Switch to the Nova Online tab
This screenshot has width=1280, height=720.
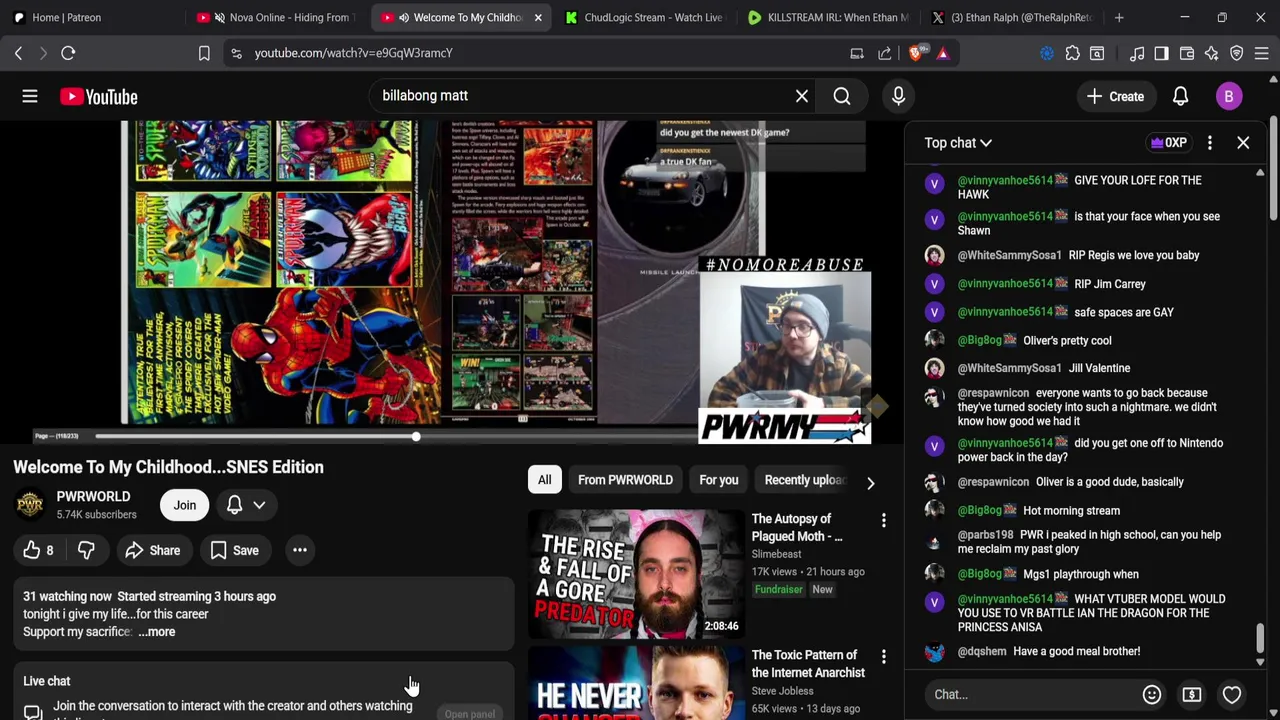278,17
